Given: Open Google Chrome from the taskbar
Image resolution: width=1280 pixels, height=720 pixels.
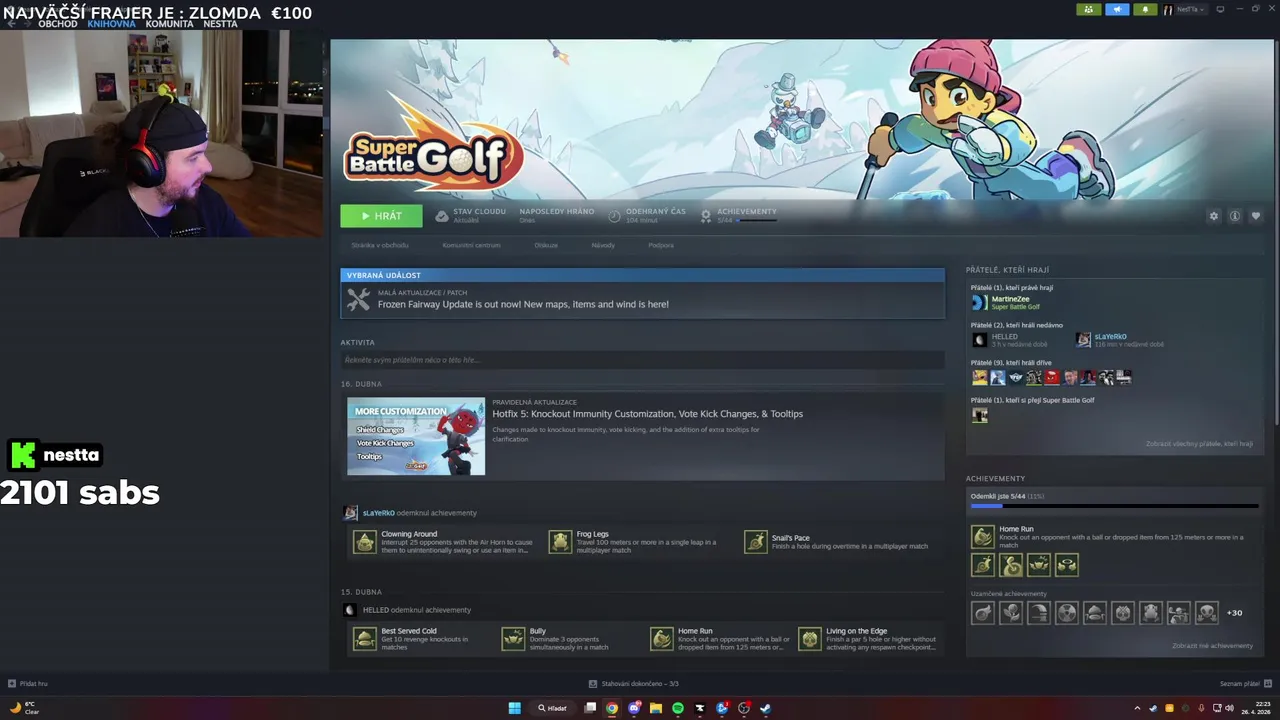Looking at the screenshot, I should pos(612,708).
